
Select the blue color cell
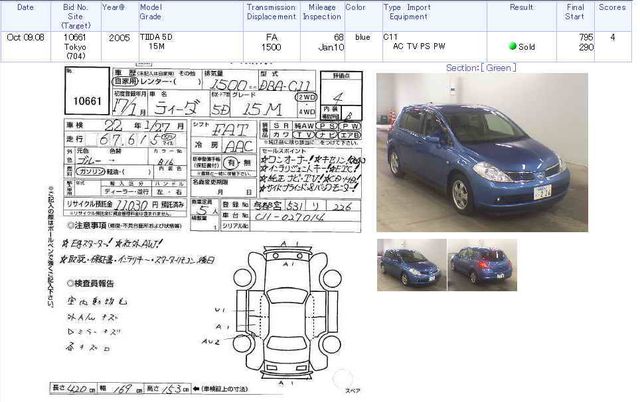[x=362, y=37]
